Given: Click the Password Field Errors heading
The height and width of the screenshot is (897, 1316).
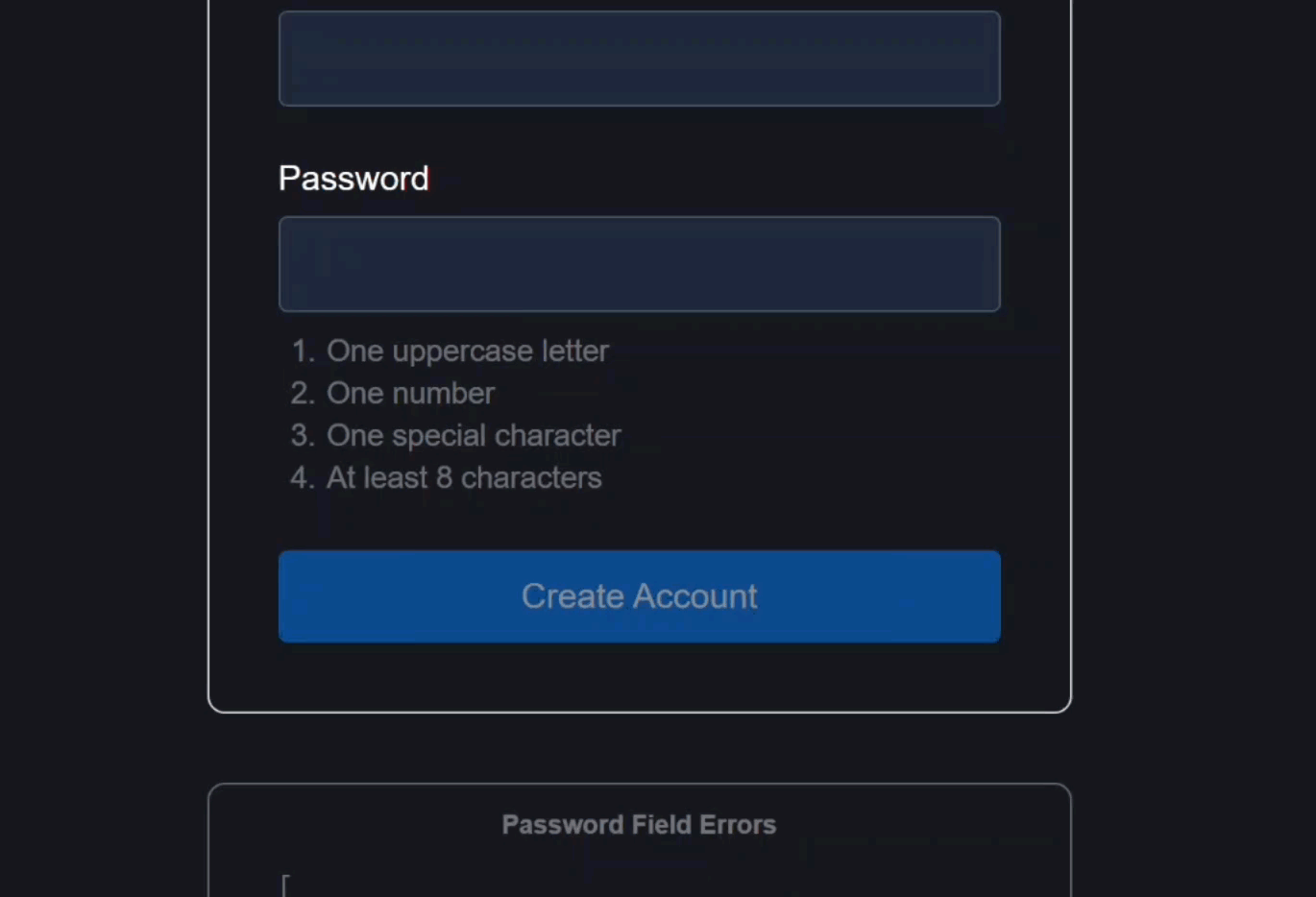Looking at the screenshot, I should tap(639, 824).
